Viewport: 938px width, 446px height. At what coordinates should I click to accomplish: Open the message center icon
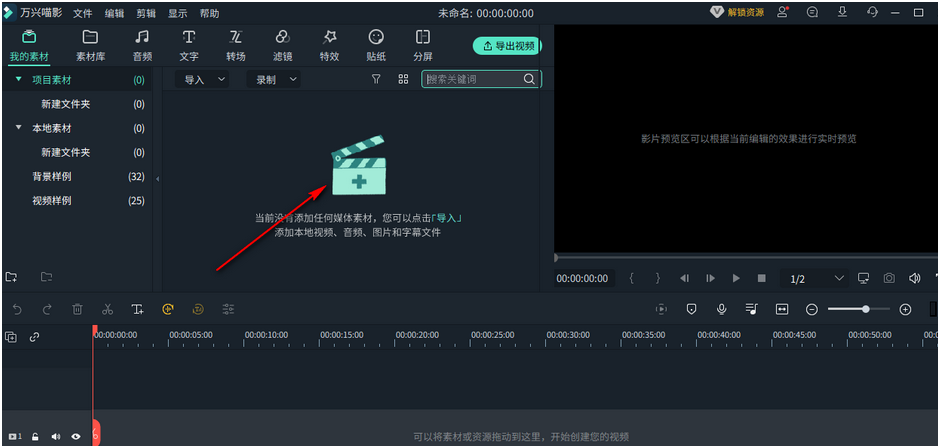(x=812, y=12)
